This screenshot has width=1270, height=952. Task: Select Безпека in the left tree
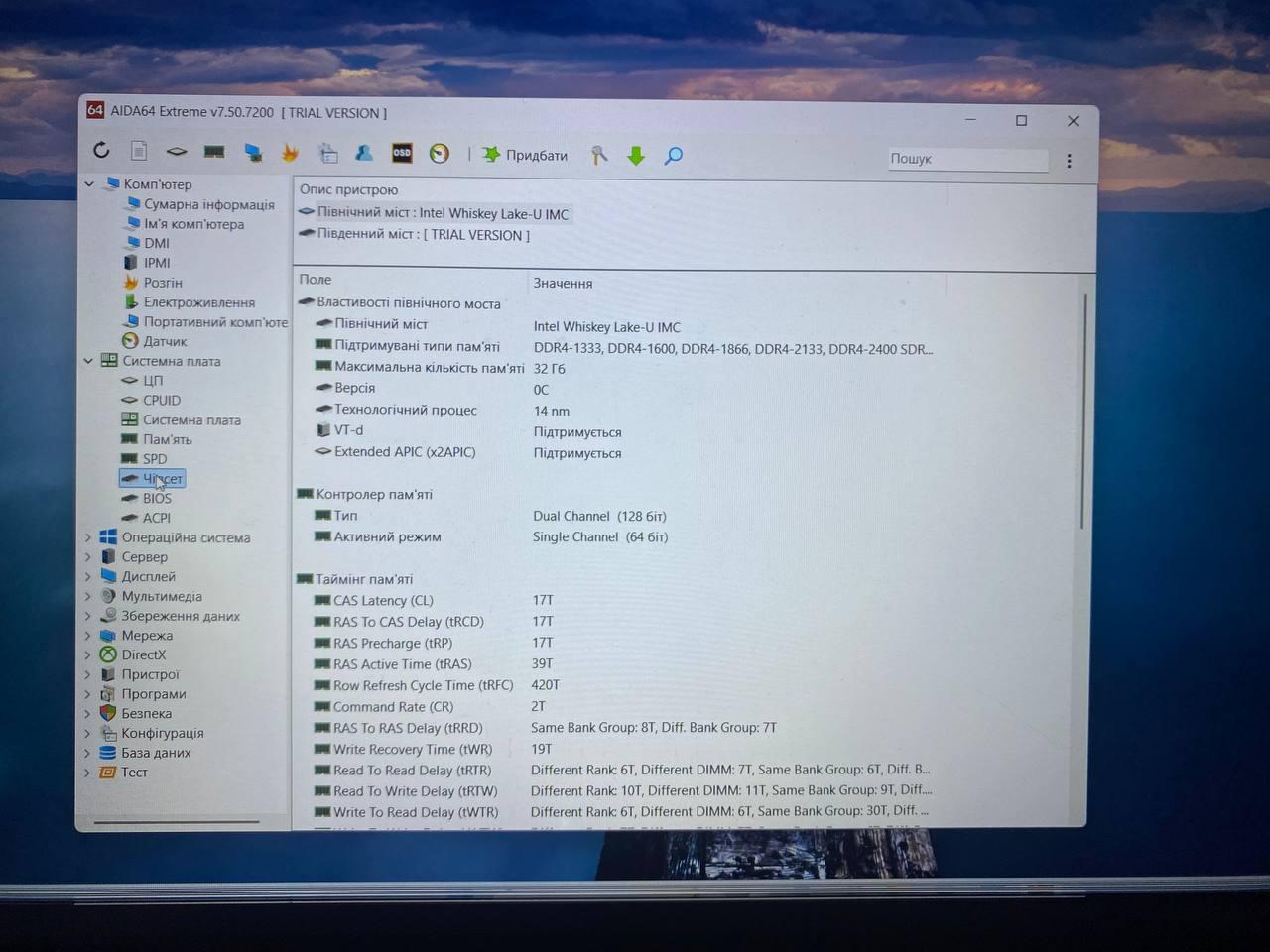click(146, 714)
